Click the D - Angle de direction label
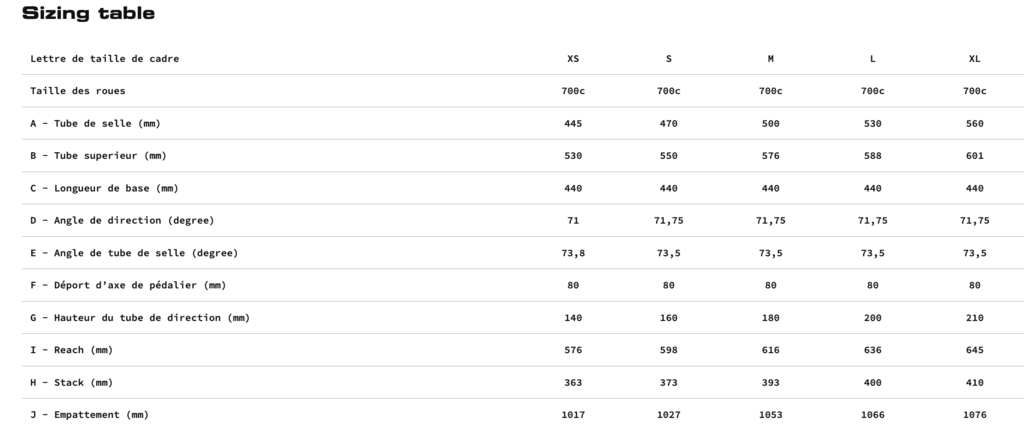1024x434 pixels. (x=122, y=221)
